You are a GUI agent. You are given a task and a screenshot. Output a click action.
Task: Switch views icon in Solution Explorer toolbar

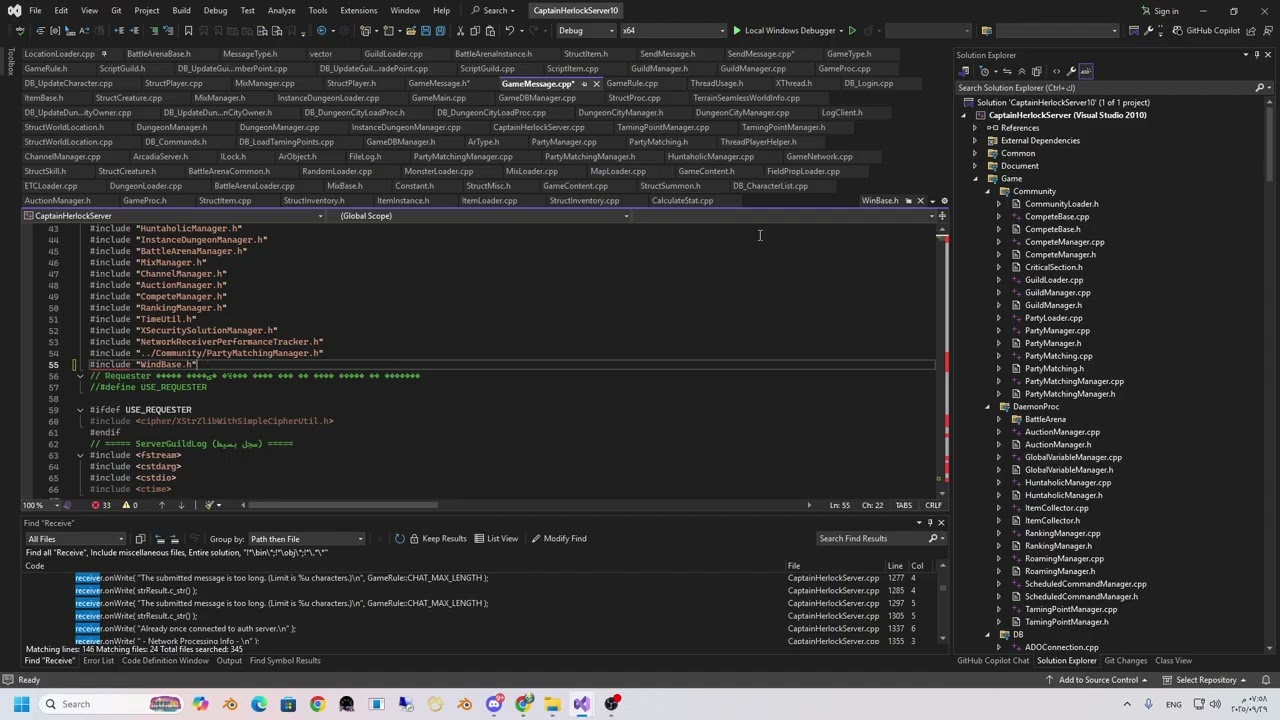(965, 71)
